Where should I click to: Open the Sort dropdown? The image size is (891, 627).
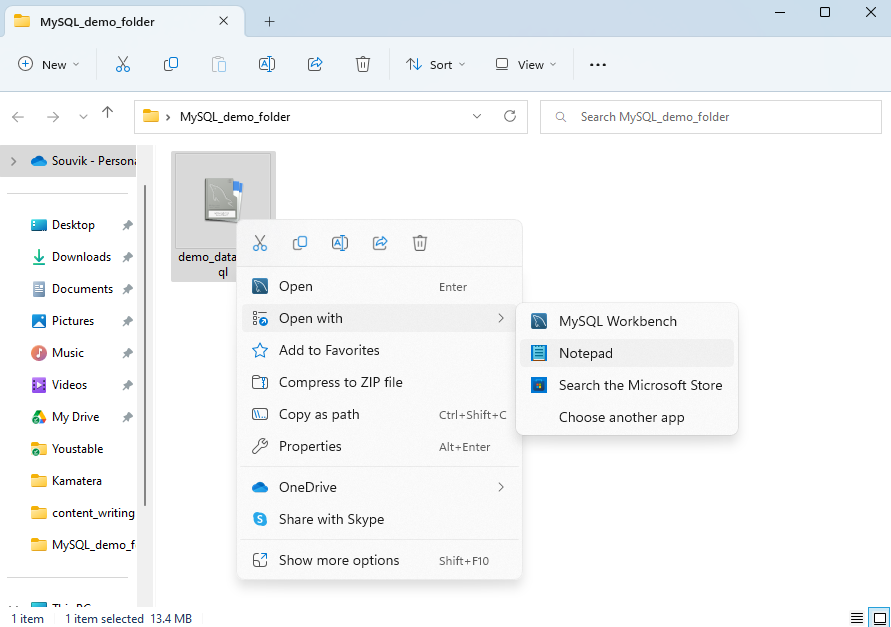pyautogui.click(x=435, y=64)
